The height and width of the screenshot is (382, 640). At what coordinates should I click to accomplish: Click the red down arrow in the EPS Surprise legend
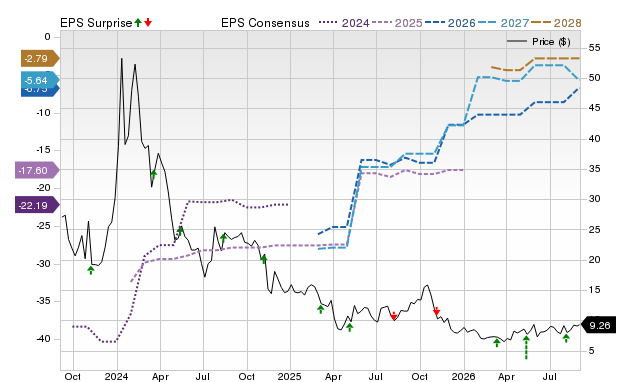(148, 22)
